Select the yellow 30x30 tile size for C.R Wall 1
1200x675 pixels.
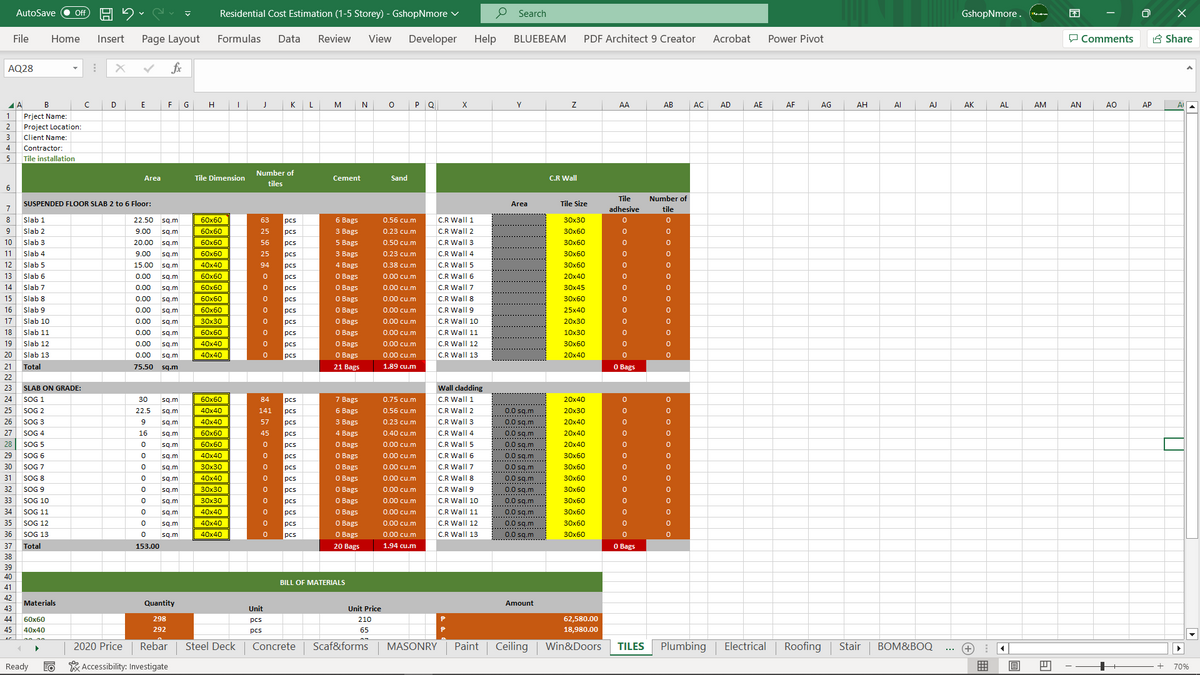(x=574, y=219)
